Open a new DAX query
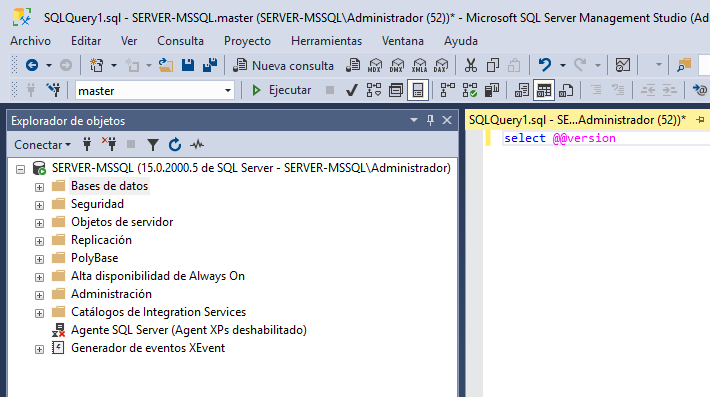The width and height of the screenshot is (710, 397). (x=441, y=66)
